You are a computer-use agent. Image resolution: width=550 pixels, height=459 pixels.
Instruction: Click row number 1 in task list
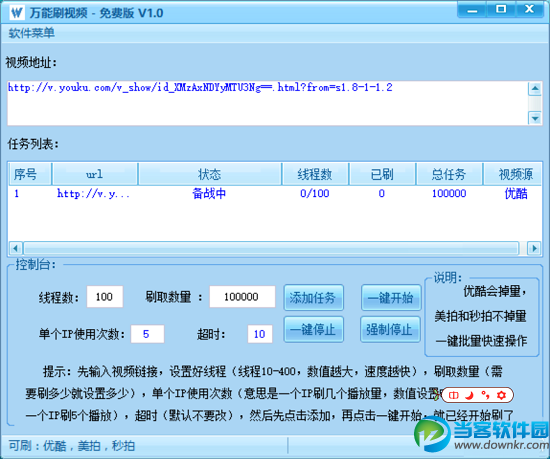point(16,194)
